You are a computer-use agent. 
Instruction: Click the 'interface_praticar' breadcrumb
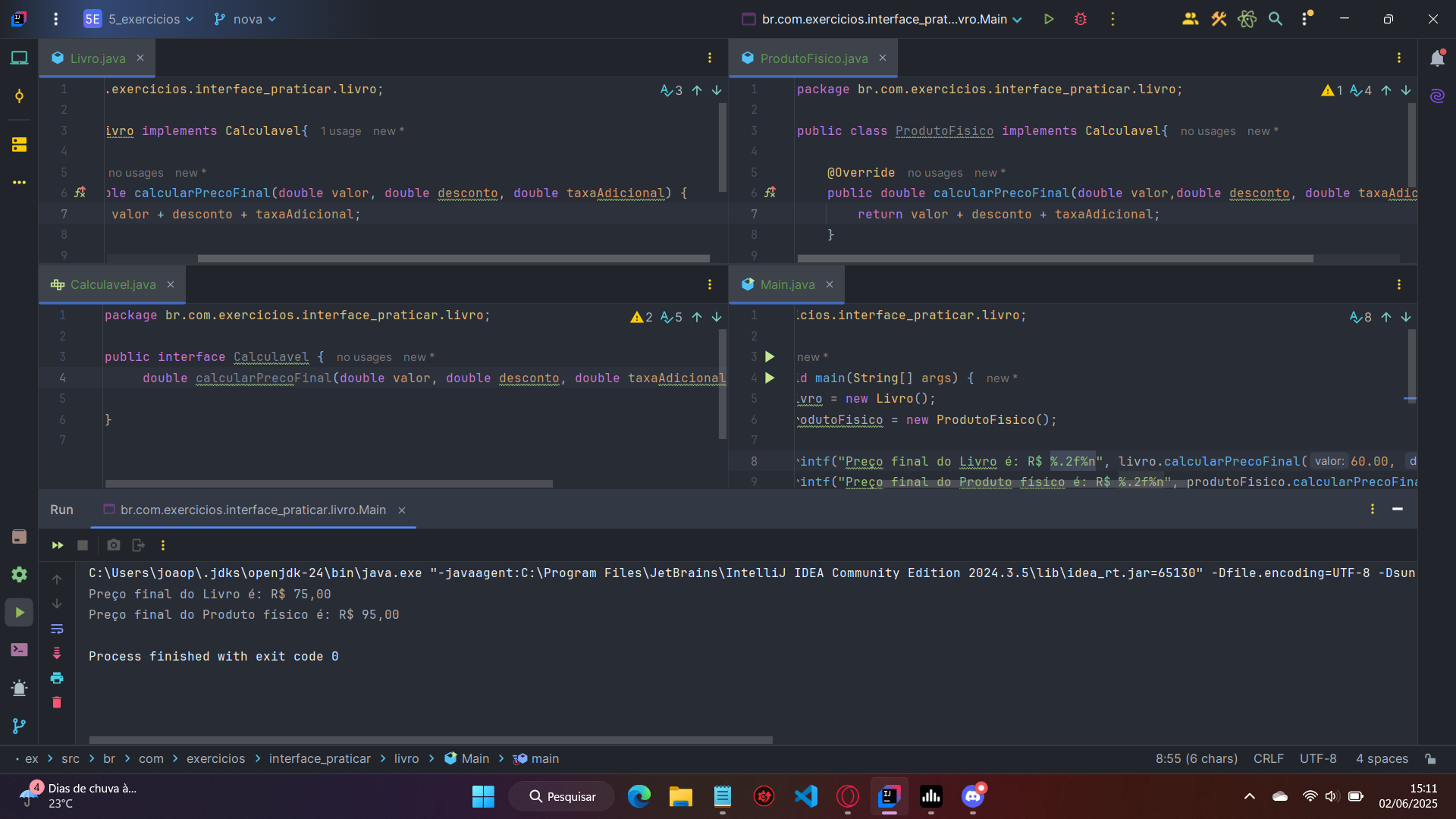pos(319,758)
